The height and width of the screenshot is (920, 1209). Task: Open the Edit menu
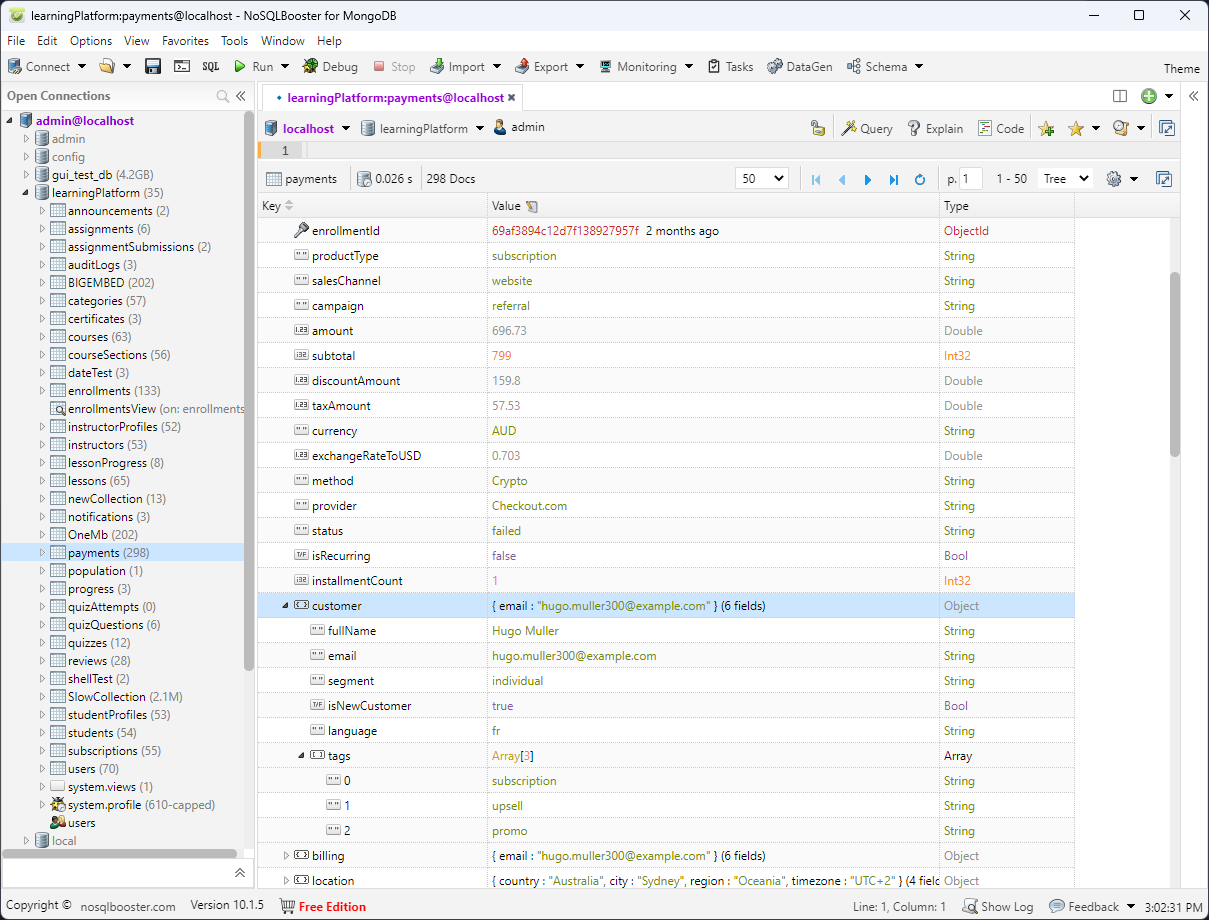[47, 41]
